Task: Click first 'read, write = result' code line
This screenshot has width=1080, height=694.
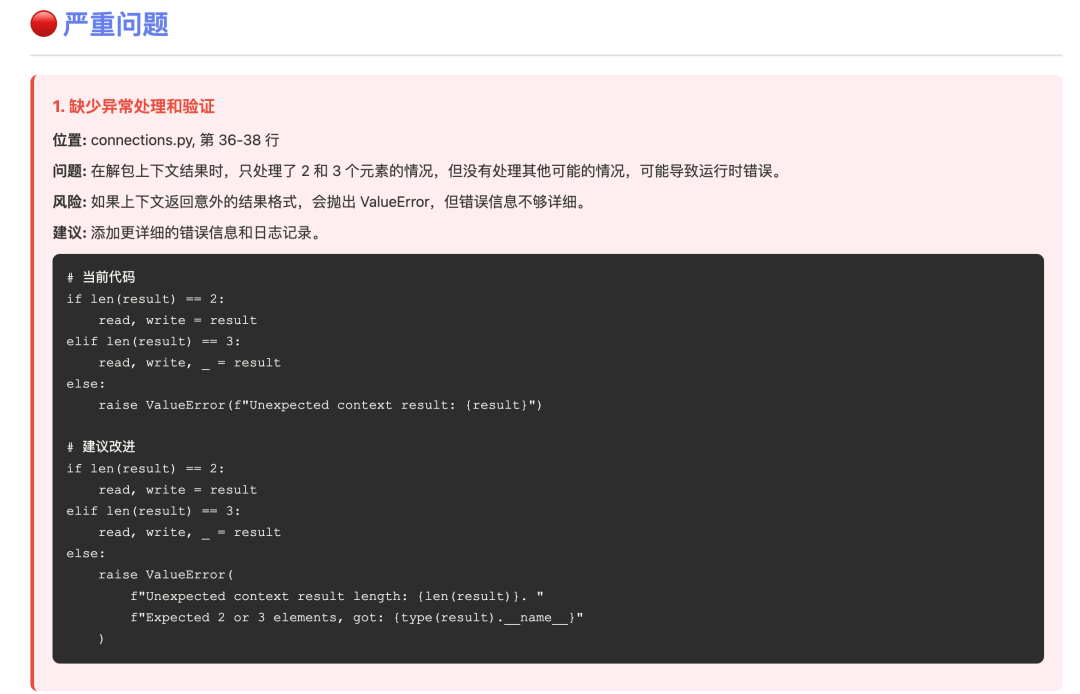Action: coord(177,320)
